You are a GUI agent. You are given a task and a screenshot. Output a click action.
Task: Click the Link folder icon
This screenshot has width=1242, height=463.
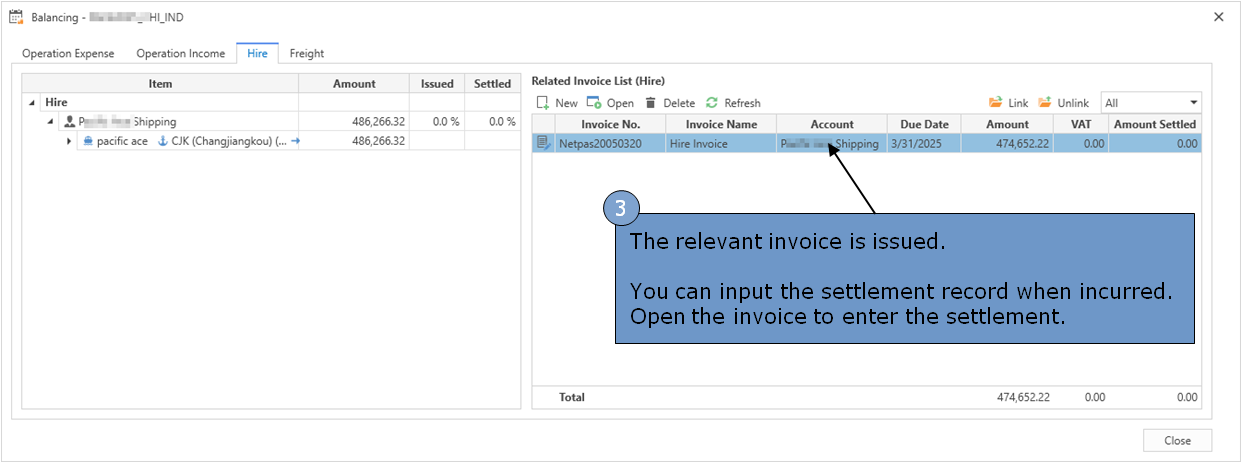[995, 103]
